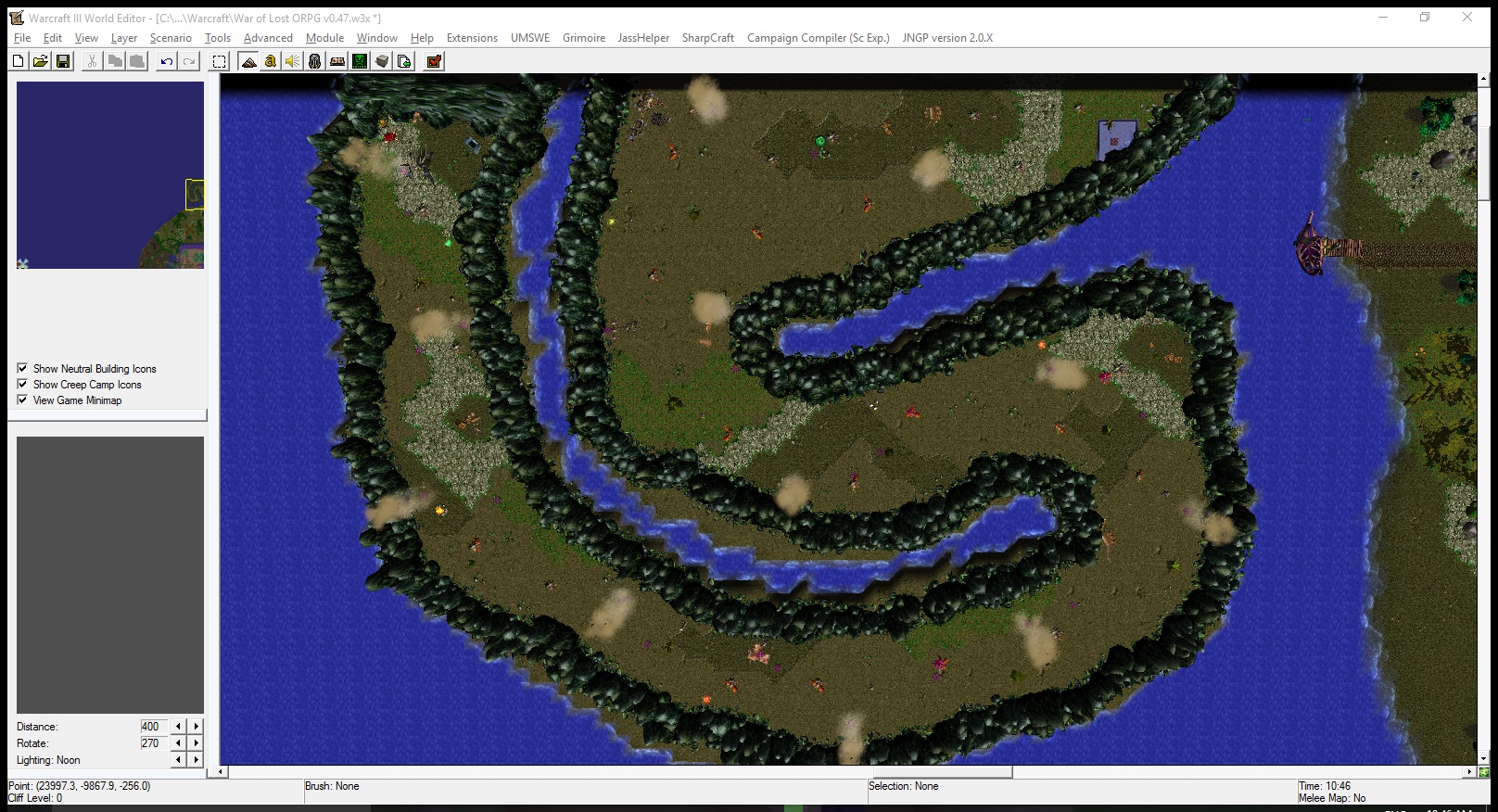Open the View menu
Viewport: 1498px width, 812px height.
(x=86, y=38)
